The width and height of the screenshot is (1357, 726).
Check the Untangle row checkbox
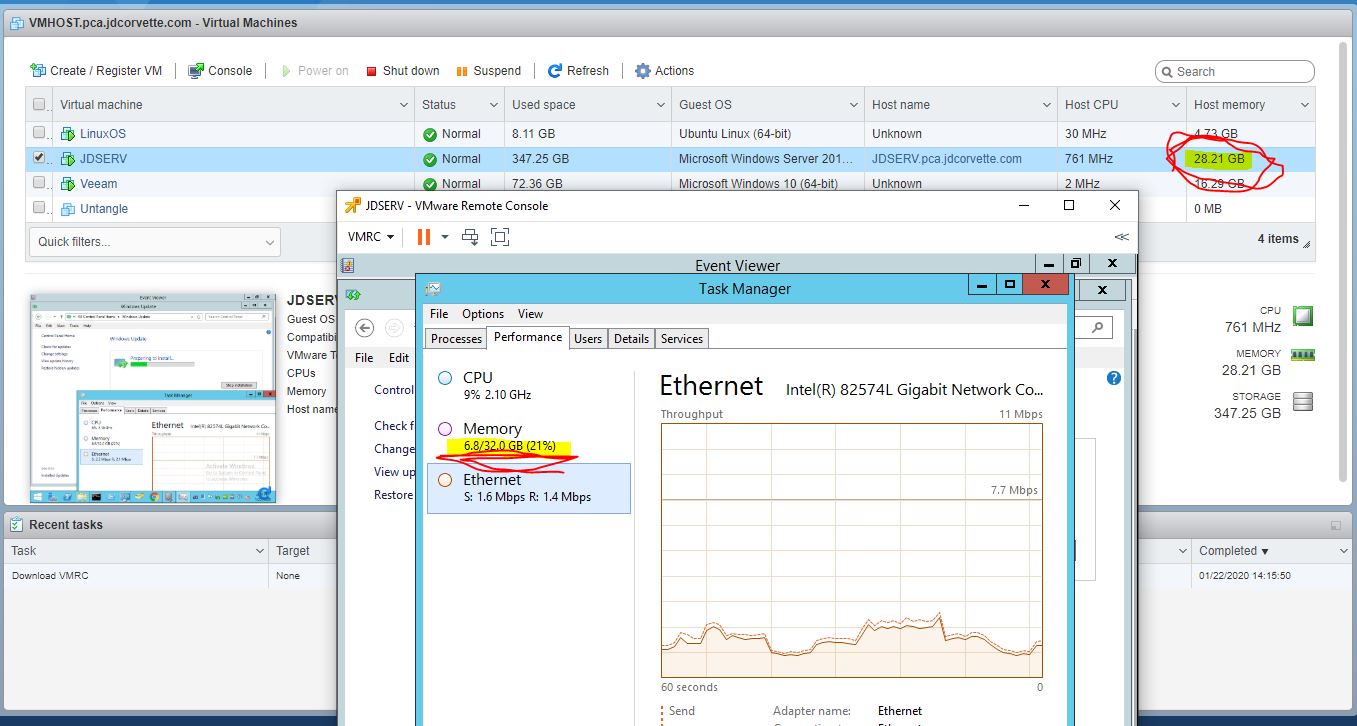tap(39, 207)
